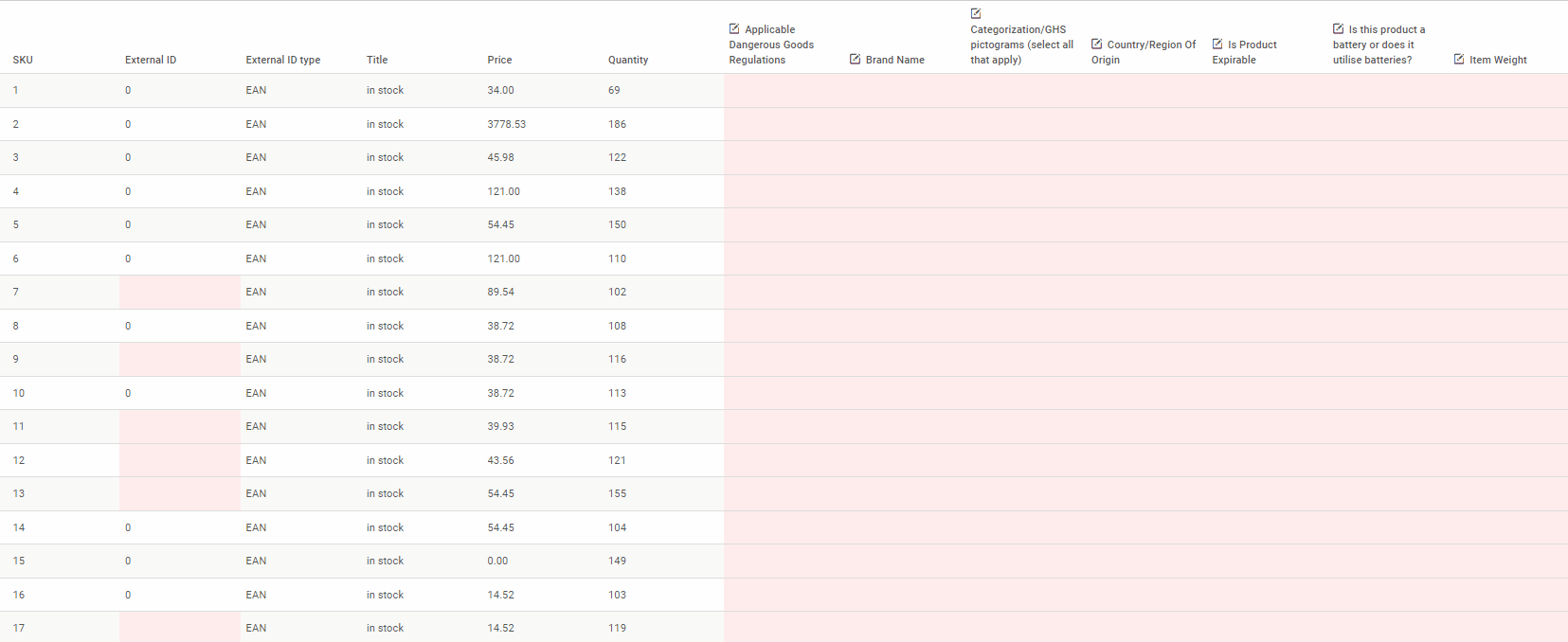Click the price 54.45 in SKU 13 row

(501, 493)
